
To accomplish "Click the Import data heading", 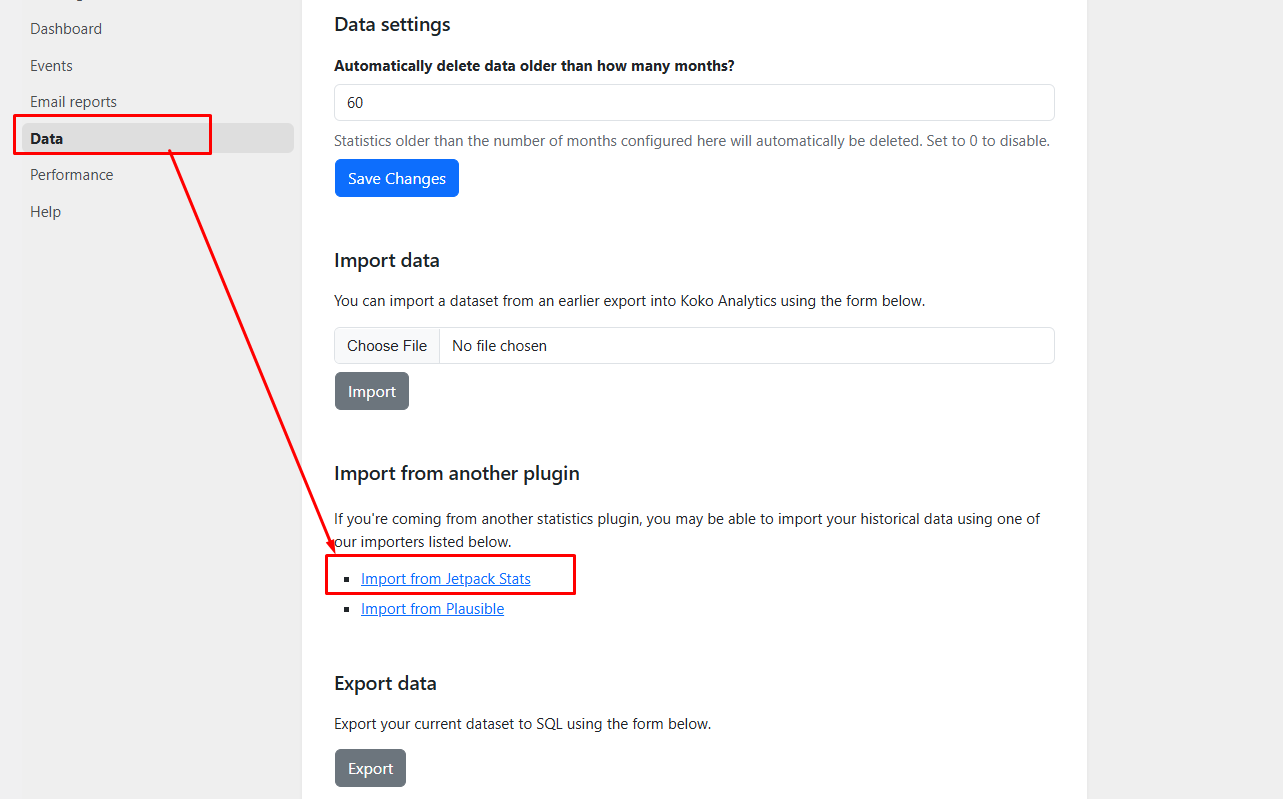I will 387,261.
